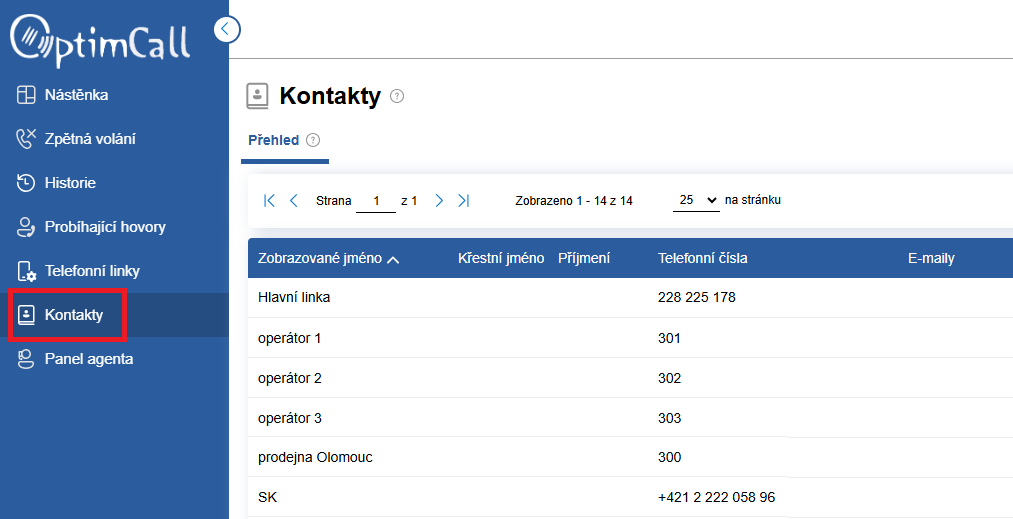Click the Telefonní čísla column header
This screenshot has height=519, width=1013.
(702, 259)
